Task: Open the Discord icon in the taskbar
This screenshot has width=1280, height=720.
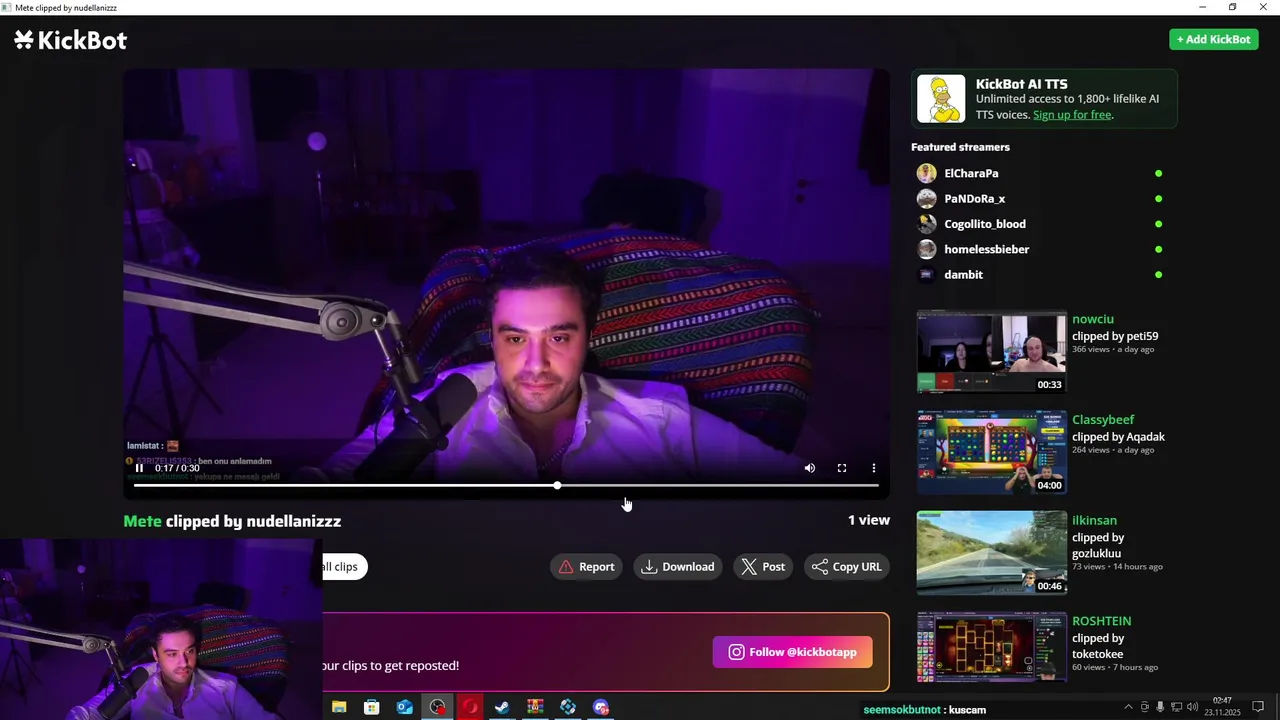Action: click(x=601, y=707)
